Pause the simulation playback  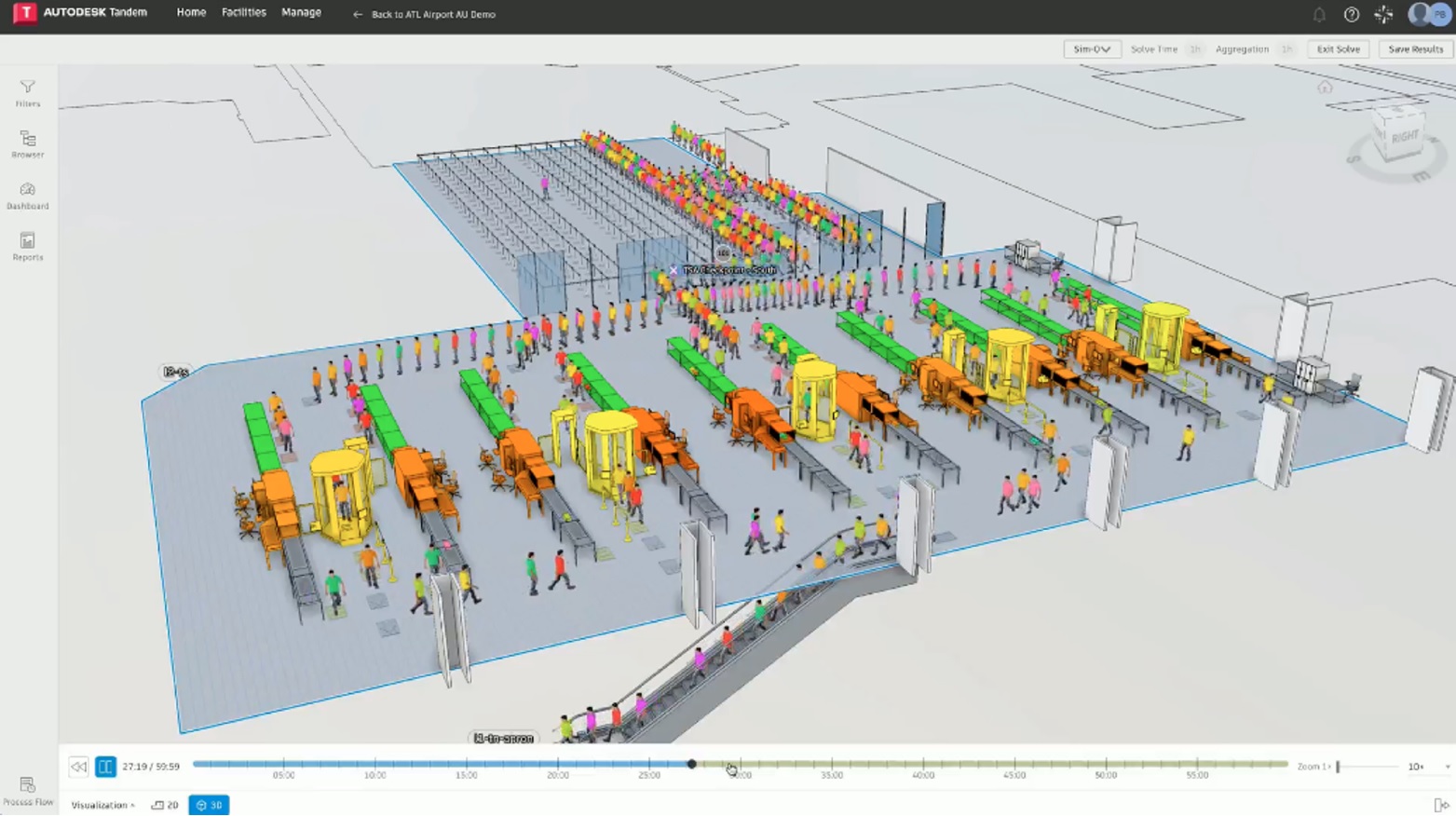(105, 767)
